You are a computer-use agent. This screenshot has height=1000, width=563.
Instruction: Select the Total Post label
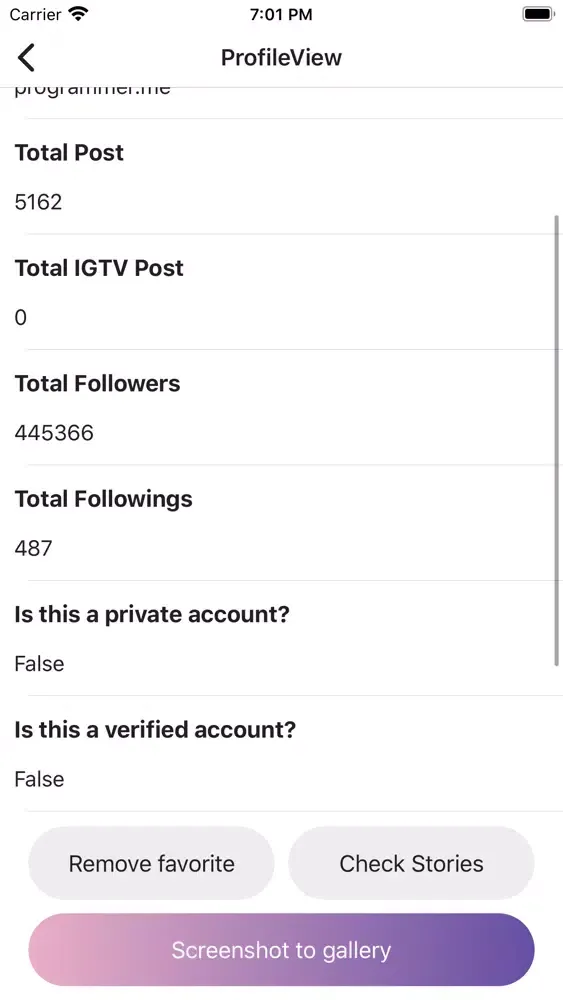[69, 152]
